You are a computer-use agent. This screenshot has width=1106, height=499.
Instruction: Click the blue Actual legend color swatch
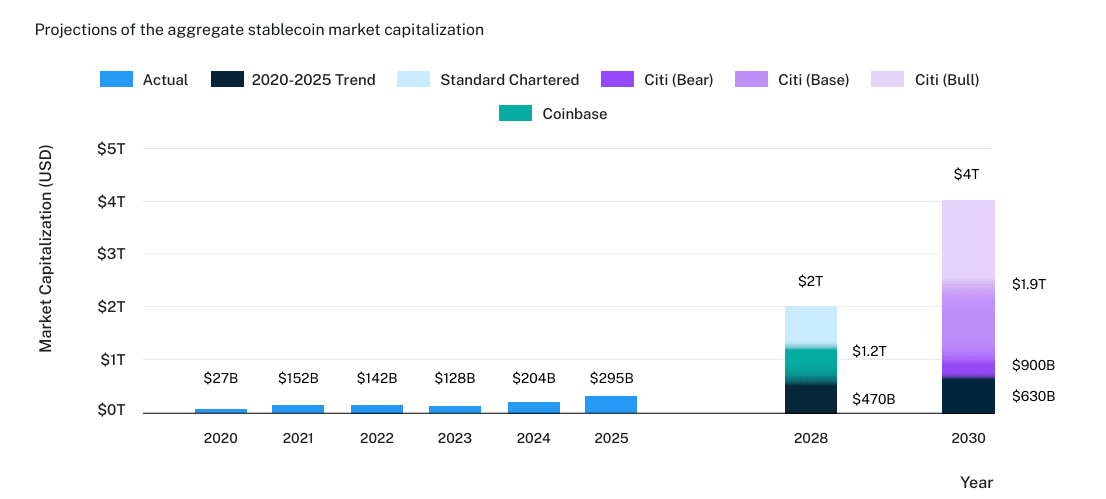coord(117,80)
